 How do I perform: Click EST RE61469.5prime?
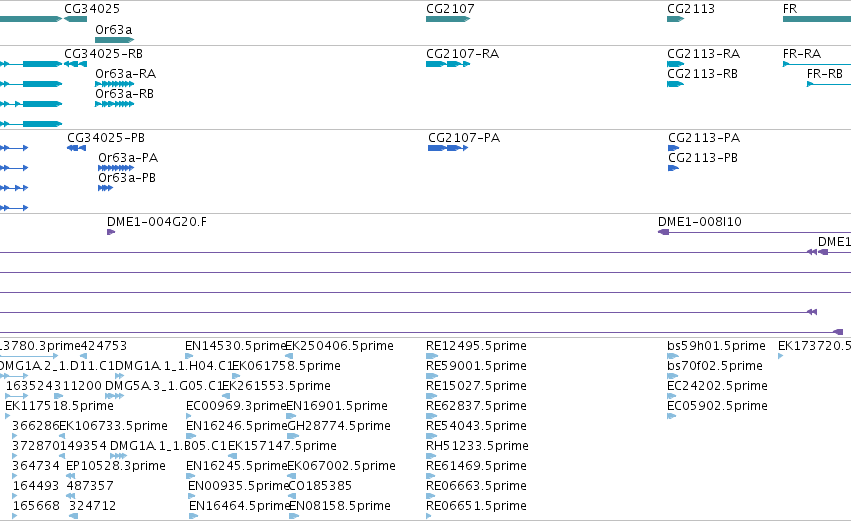click(x=476, y=466)
